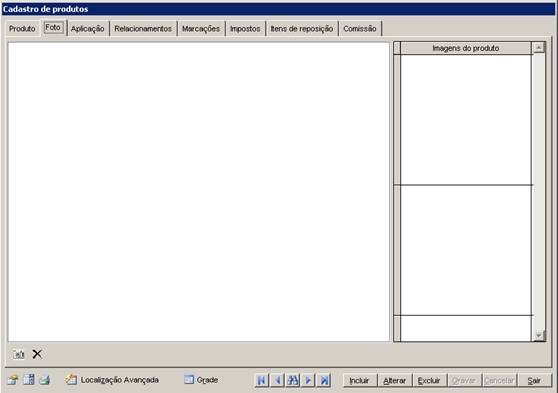Click the large photo preview area

tap(199, 192)
